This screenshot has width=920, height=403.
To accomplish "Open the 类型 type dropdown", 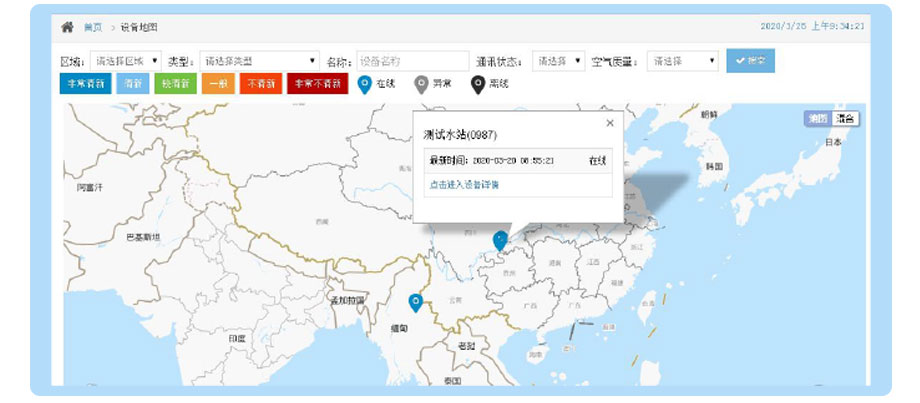I will 259,61.
